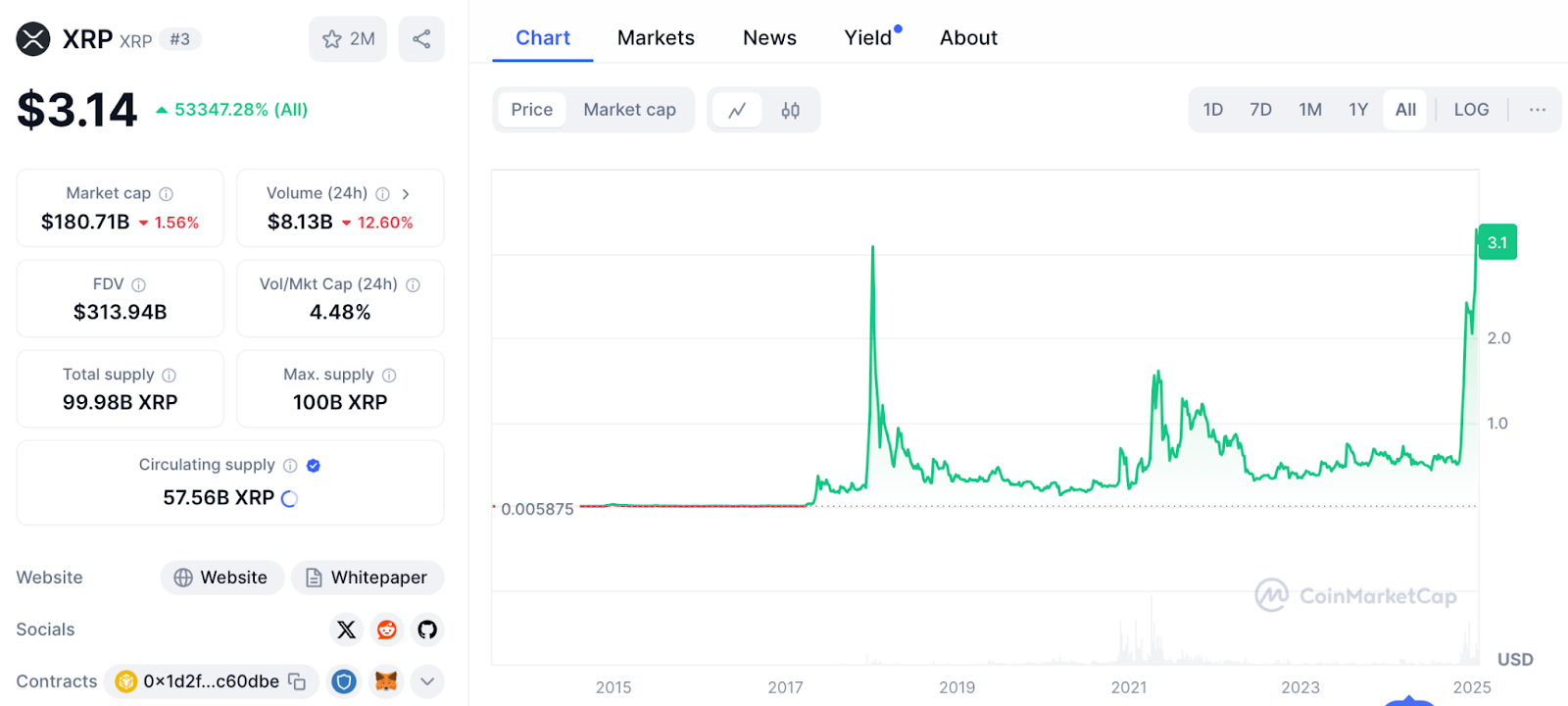
Task: Click the blue shield wallet icon
Action: point(344,681)
